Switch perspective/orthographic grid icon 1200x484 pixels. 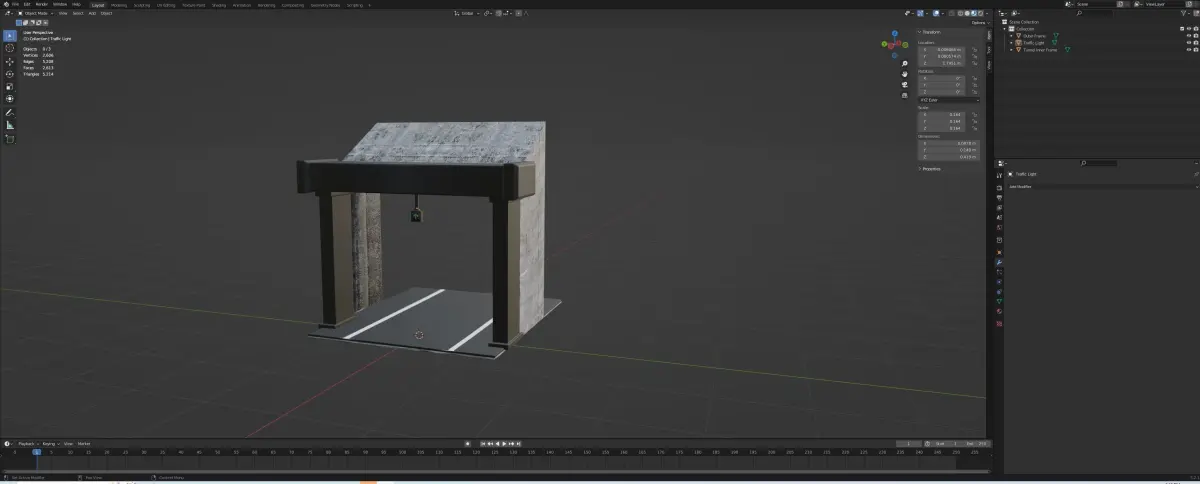click(x=905, y=96)
